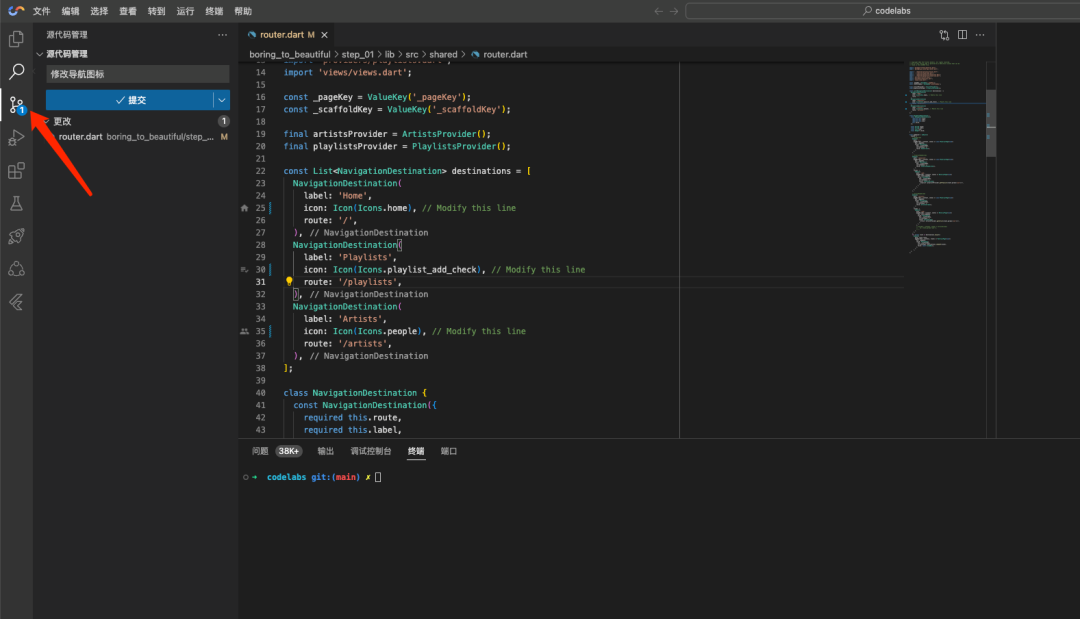Click breadcrumb boring_to_beautiful

tap(290, 54)
